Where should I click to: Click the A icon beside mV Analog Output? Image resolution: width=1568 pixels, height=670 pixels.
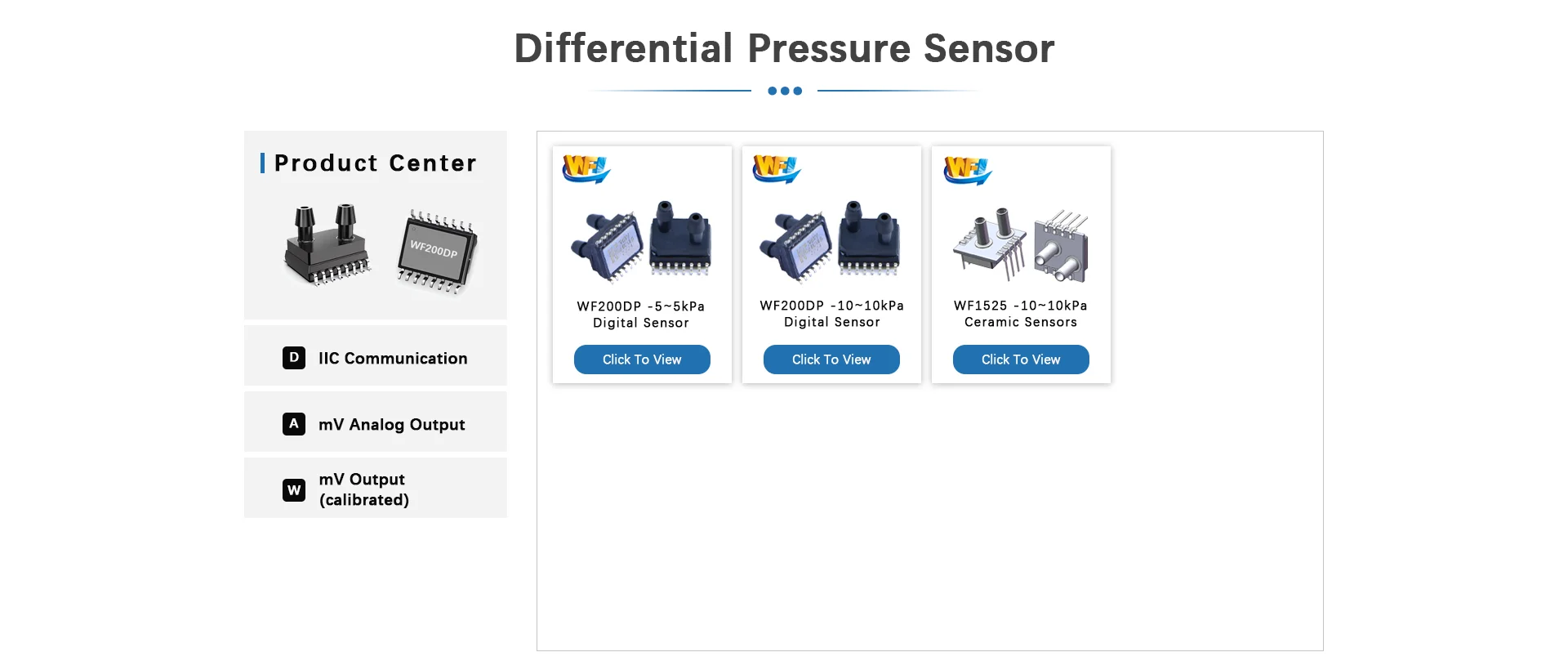294,424
